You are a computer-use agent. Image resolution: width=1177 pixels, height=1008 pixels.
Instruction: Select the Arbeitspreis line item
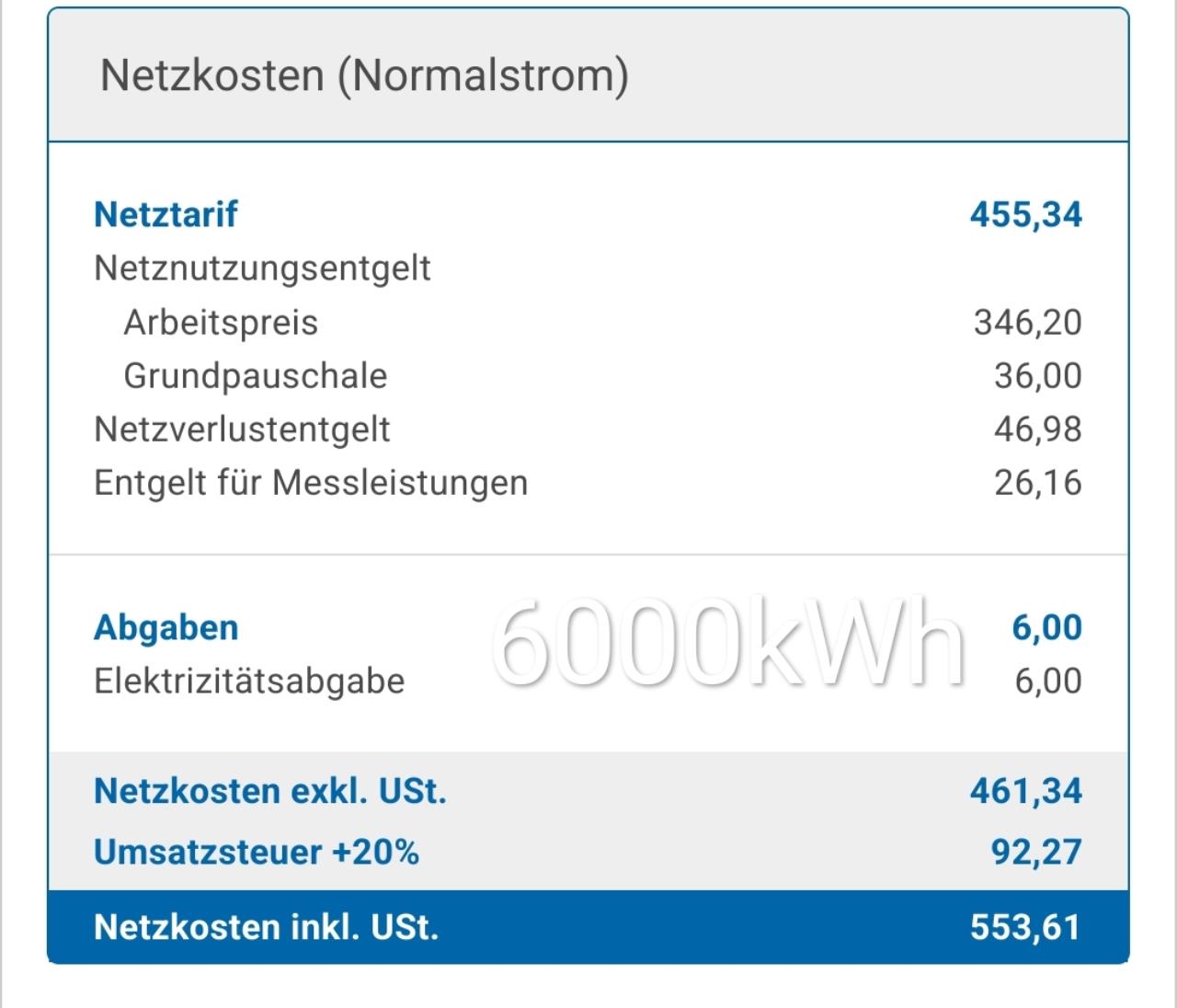[x=221, y=323]
